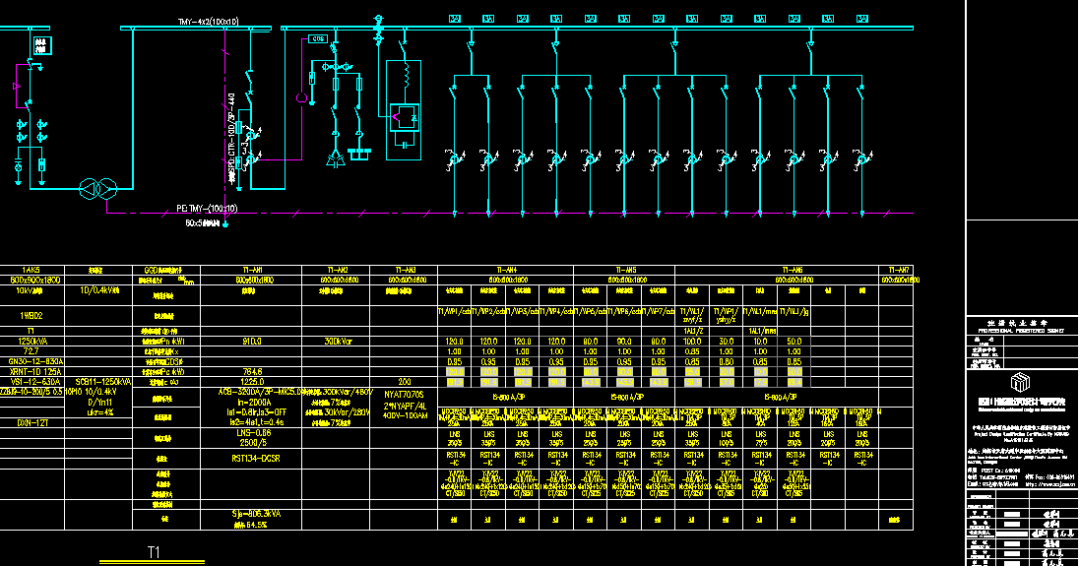Click the DXN-12T entry

point(32,423)
